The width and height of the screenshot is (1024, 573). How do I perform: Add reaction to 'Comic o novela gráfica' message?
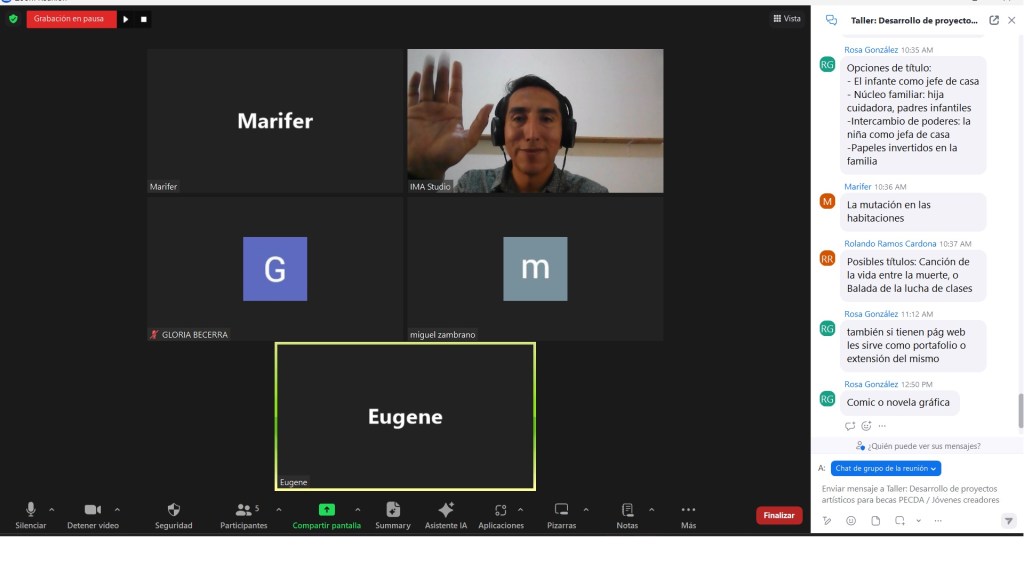point(866,426)
